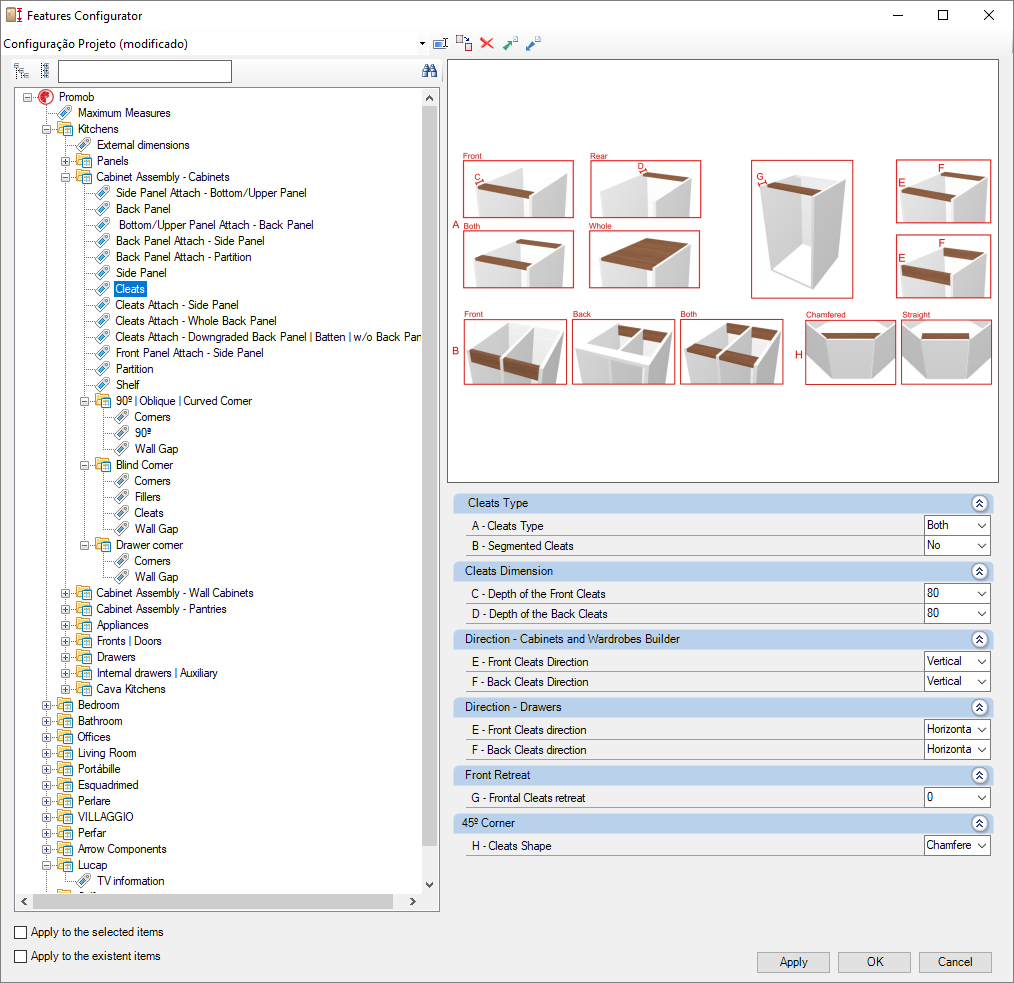The height and width of the screenshot is (983, 1014).
Task: Click the rename configuration icon
Action: tap(440, 44)
